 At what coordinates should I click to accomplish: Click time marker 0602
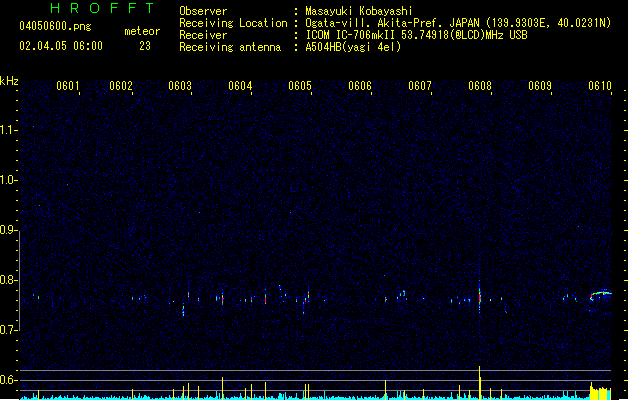point(121,86)
